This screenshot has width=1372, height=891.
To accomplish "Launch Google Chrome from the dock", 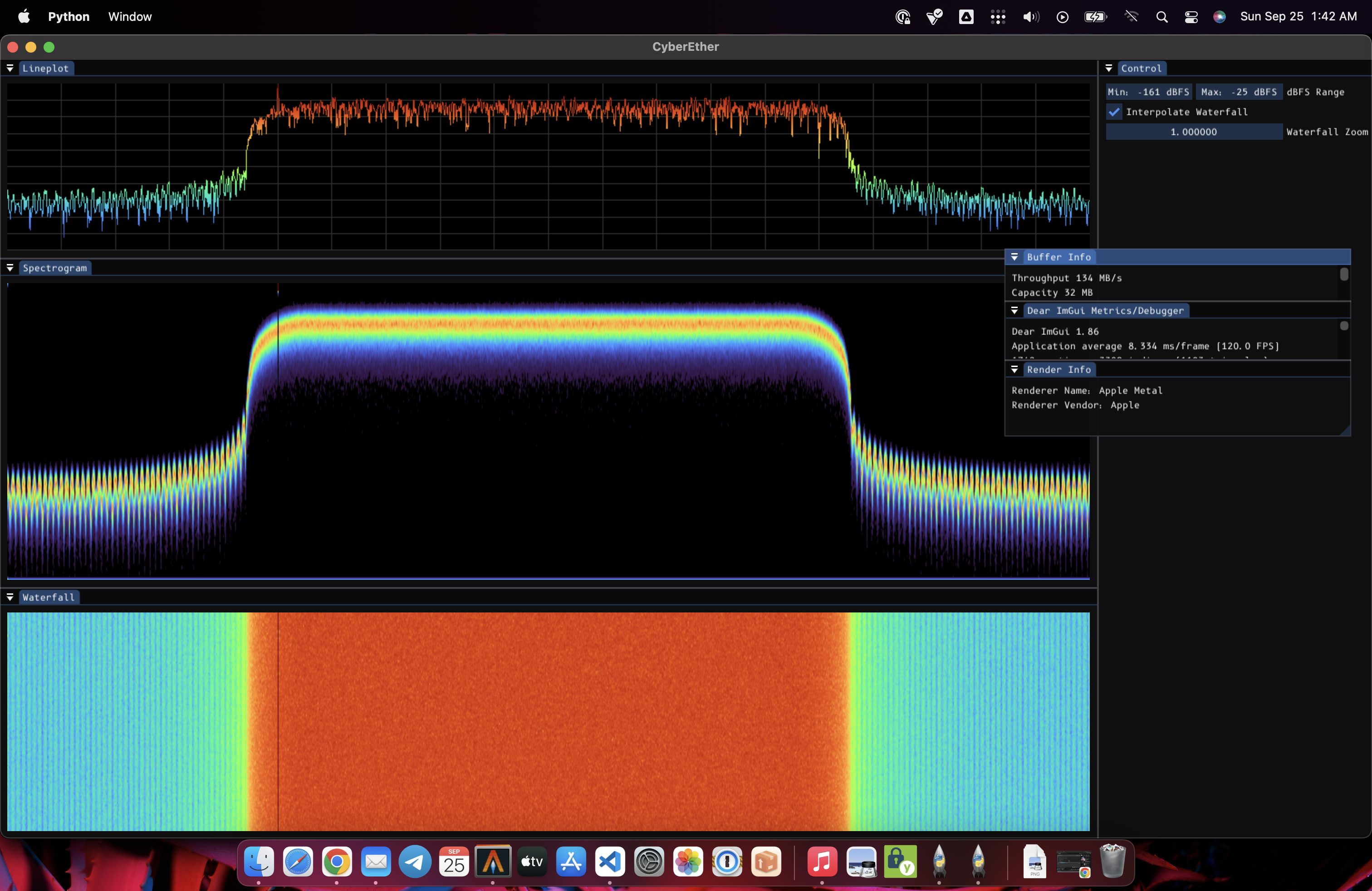I will [337, 862].
